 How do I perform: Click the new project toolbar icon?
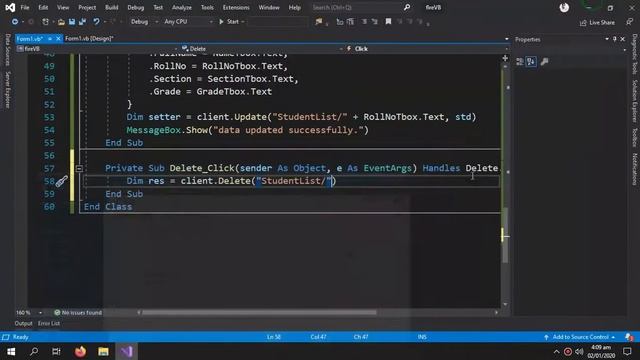pos(45,22)
